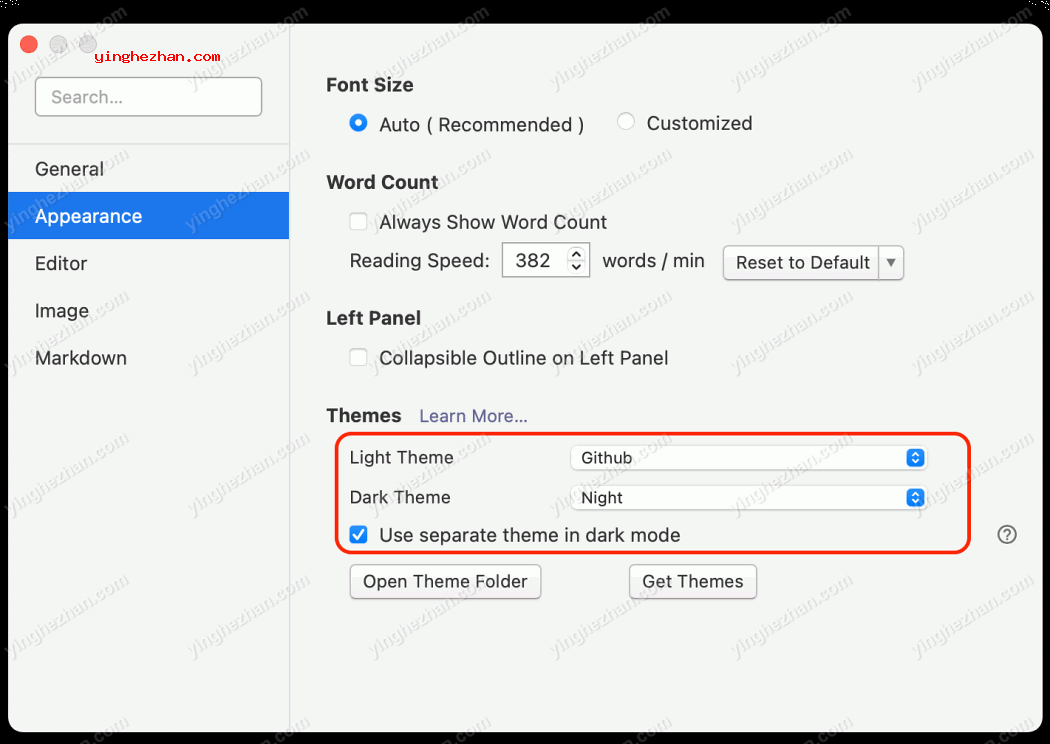Click the Open Theme Folder button
The height and width of the screenshot is (744, 1050).
click(x=445, y=582)
